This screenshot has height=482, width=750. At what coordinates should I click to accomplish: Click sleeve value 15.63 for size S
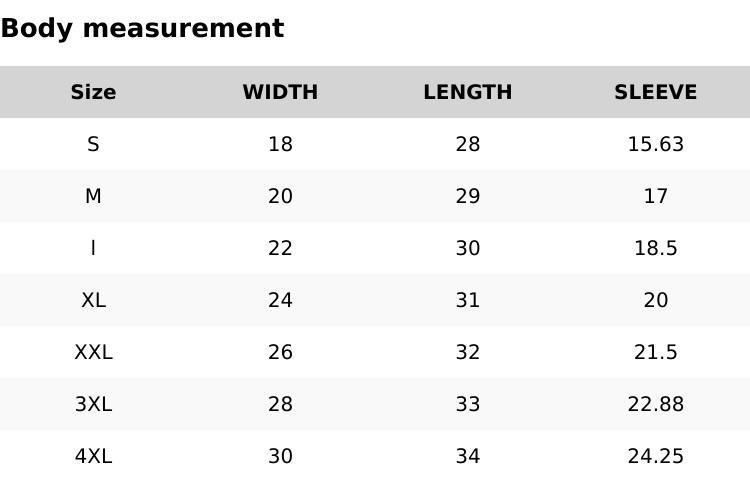click(x=655, y=144)
